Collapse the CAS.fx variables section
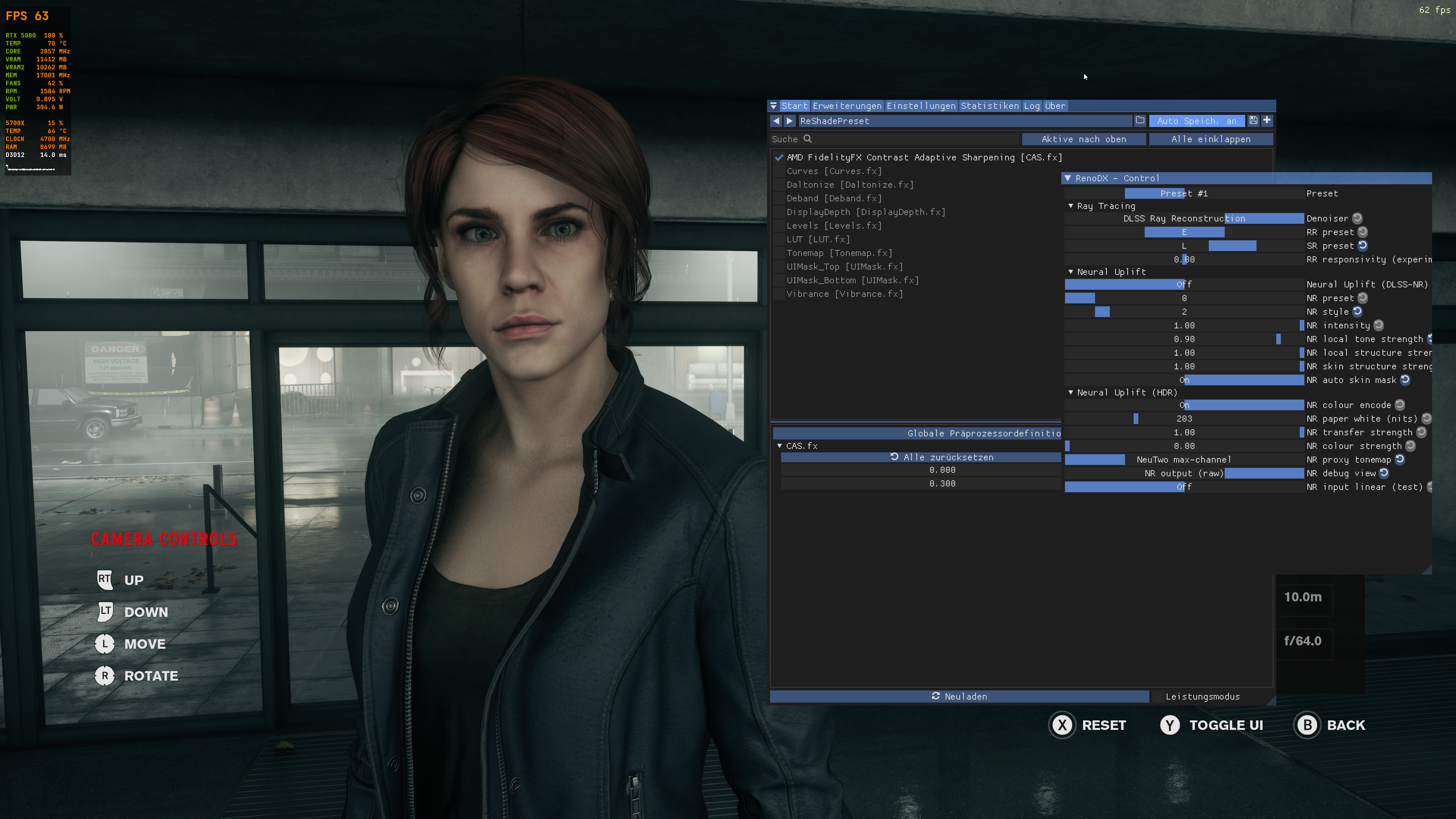Screen dimensions: 1456x819 click(780, 446)
